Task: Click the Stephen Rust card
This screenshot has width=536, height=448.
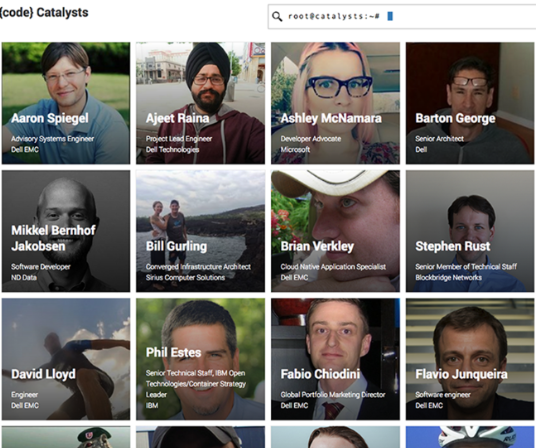Action: tap(470, 231)
